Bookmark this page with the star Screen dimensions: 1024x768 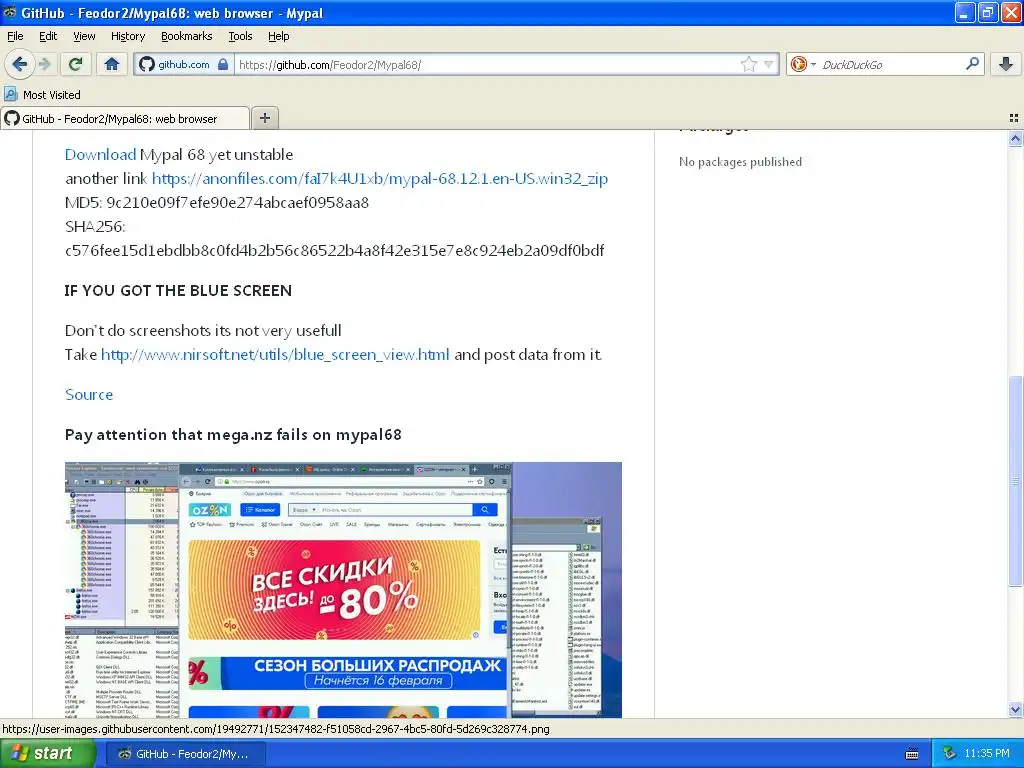click(x=748, y=64)
